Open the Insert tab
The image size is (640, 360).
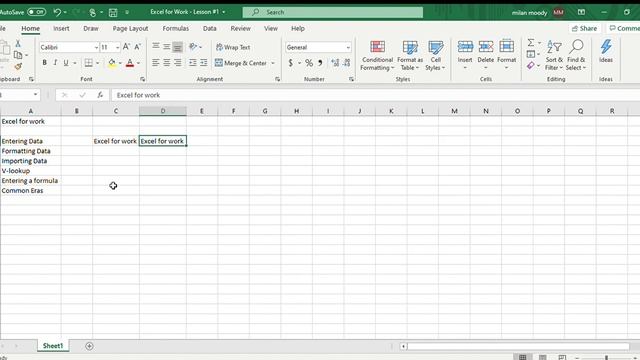point(61,29)
